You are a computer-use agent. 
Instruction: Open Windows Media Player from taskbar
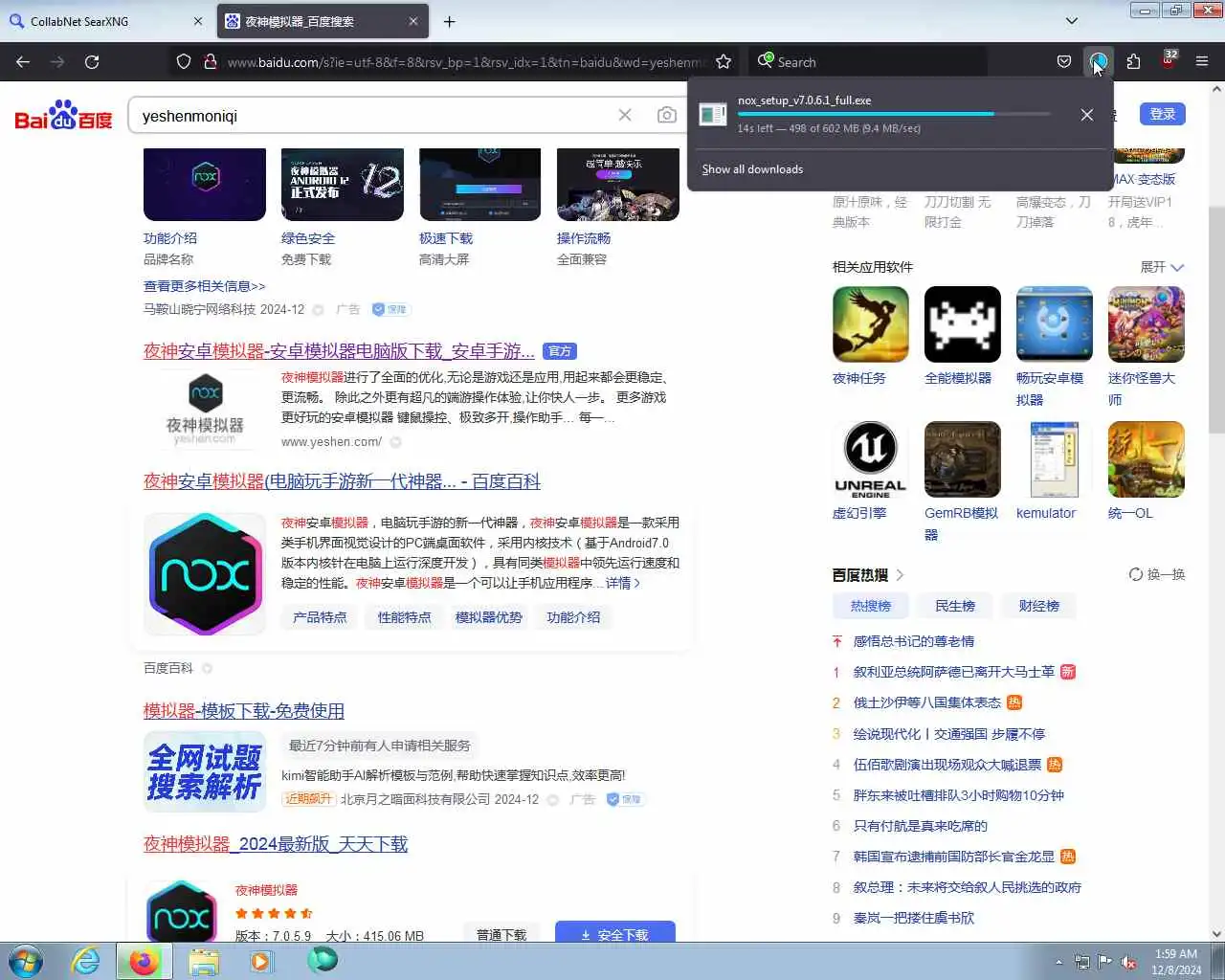(x=261, y=961)
